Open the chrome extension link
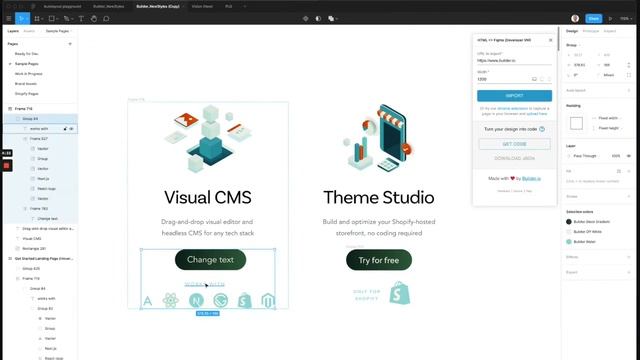Image resolution: width=640 pixels, height=360 pixels. 512,109
